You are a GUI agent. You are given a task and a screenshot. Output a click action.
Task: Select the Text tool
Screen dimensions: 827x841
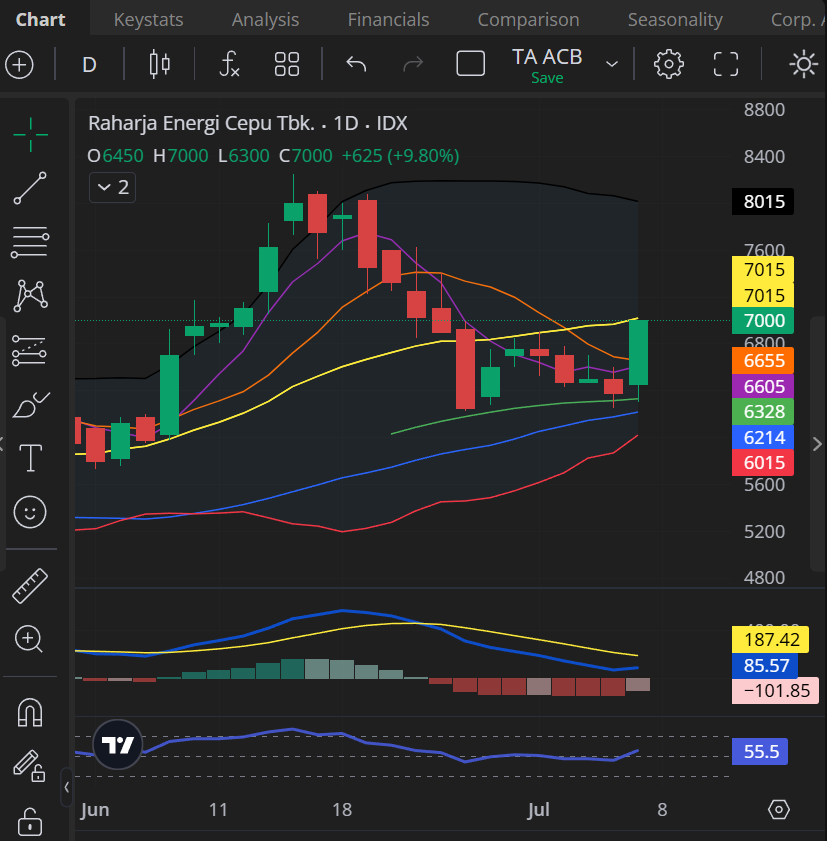point(31,458)
